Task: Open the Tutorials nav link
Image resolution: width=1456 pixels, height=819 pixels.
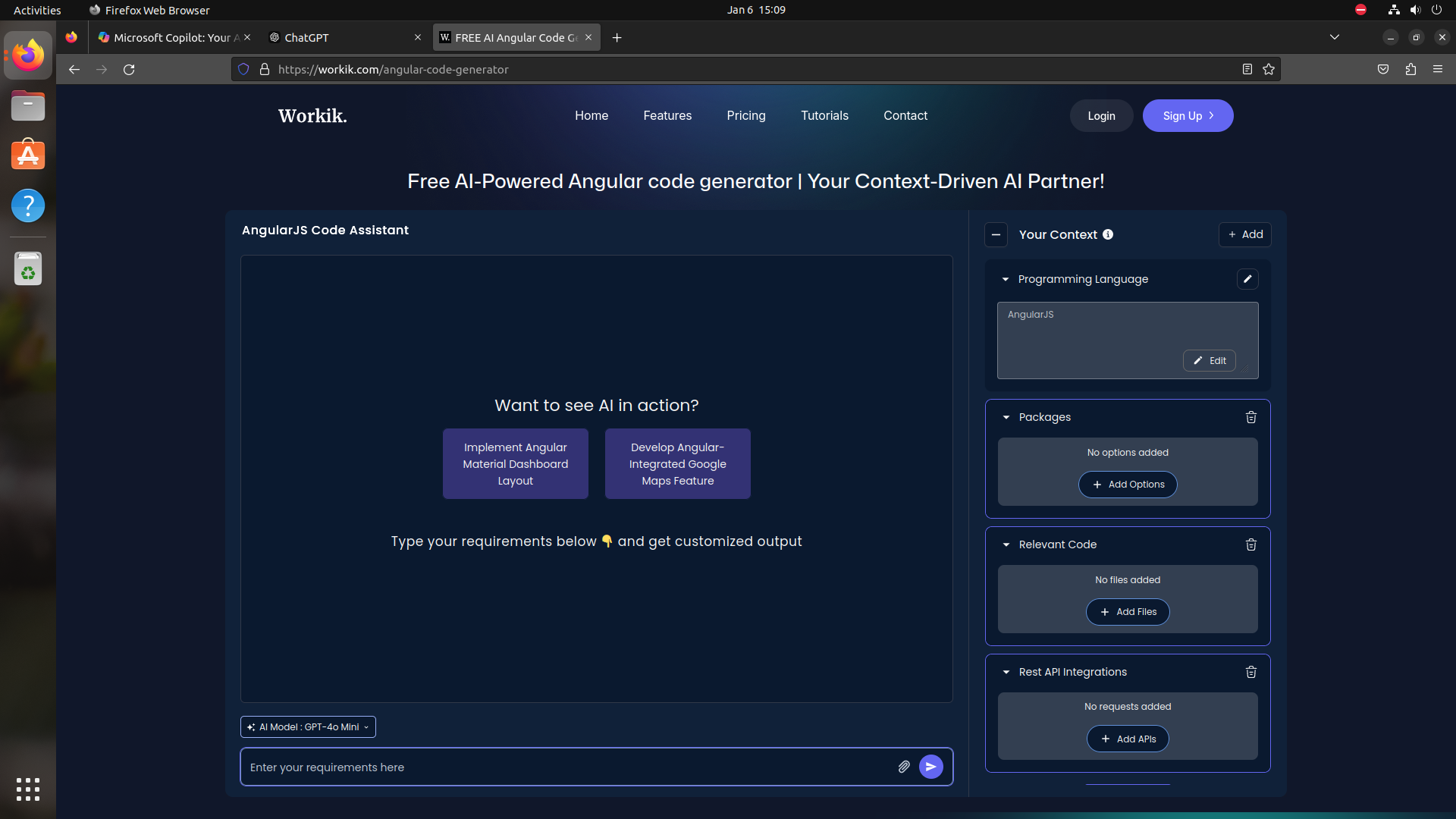Action: click(x=824, y=115)
